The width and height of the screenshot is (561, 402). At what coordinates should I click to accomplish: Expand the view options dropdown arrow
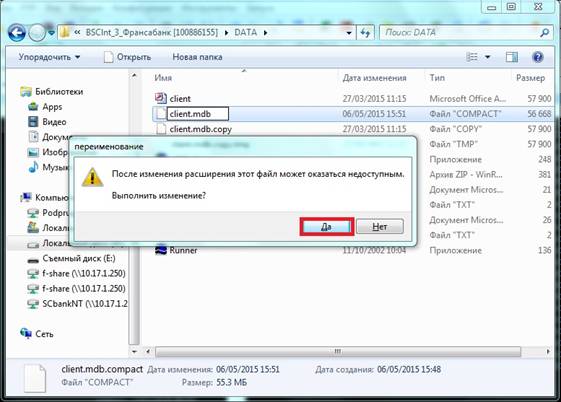point(487,57)
